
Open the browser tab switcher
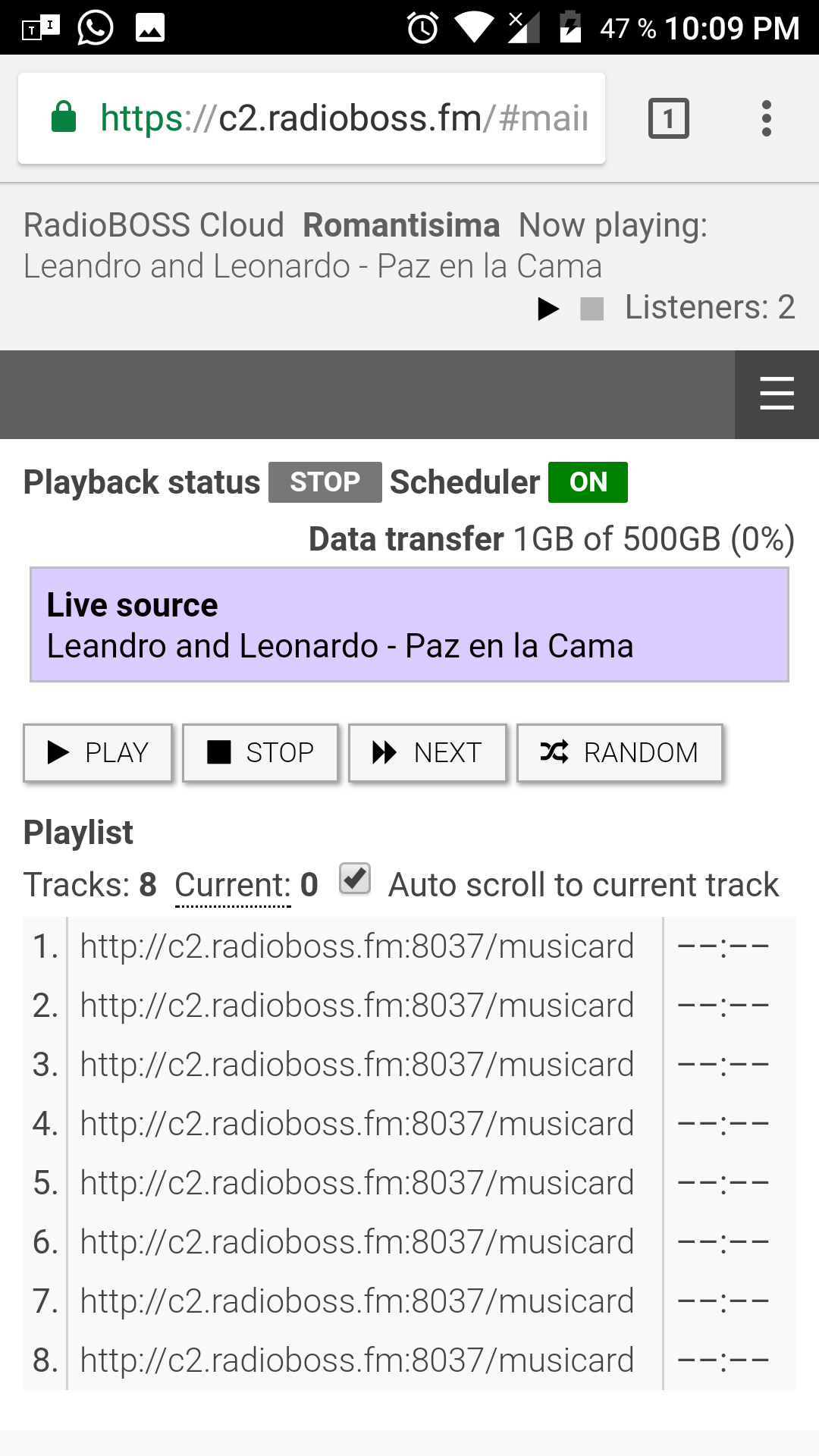(x=668, y=118)
